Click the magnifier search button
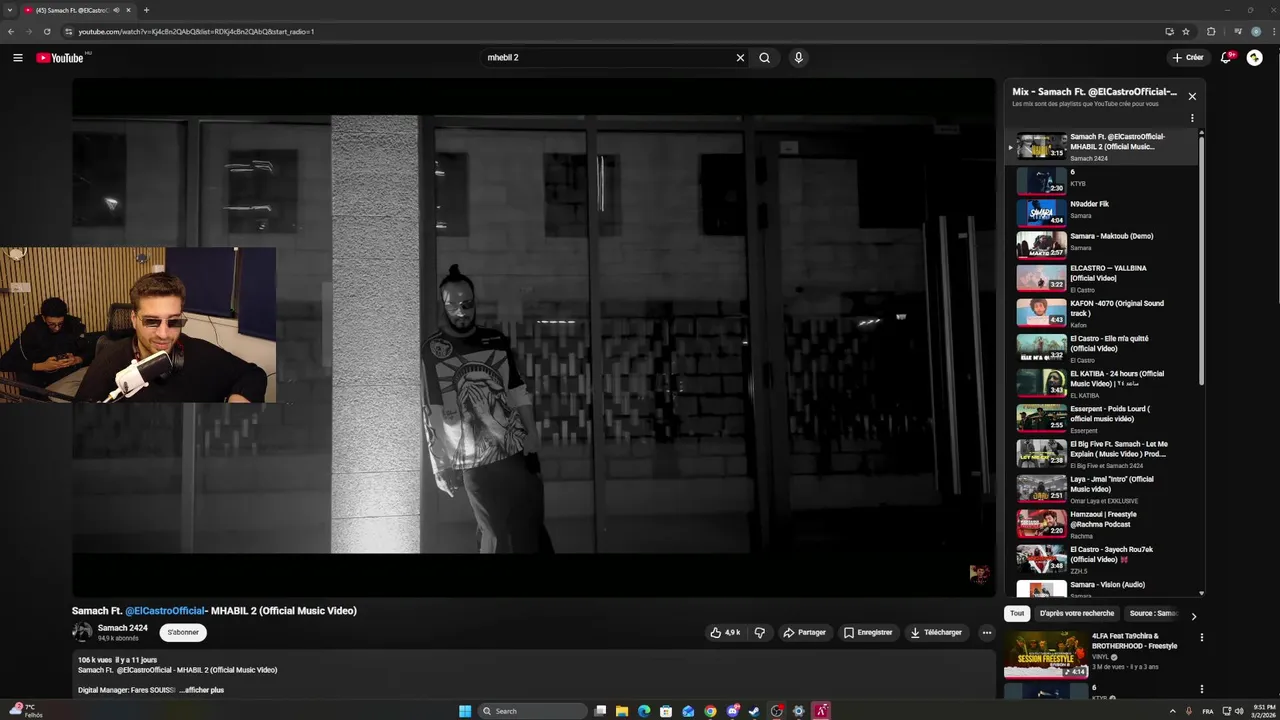Viewport: 1280px width, 720px height. click(x=765, y=58)
